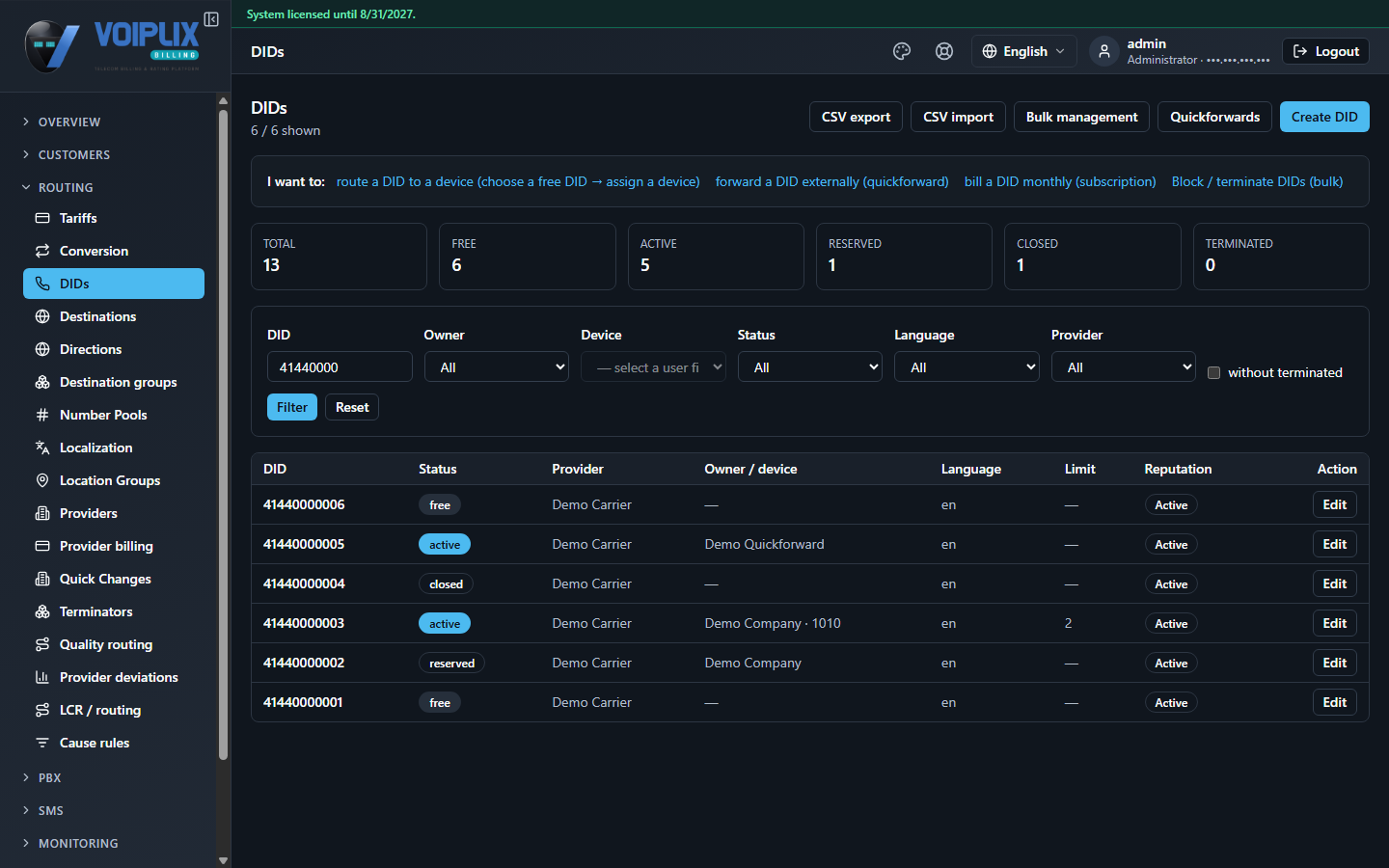Open the theme palette icon

coord(902,51)
